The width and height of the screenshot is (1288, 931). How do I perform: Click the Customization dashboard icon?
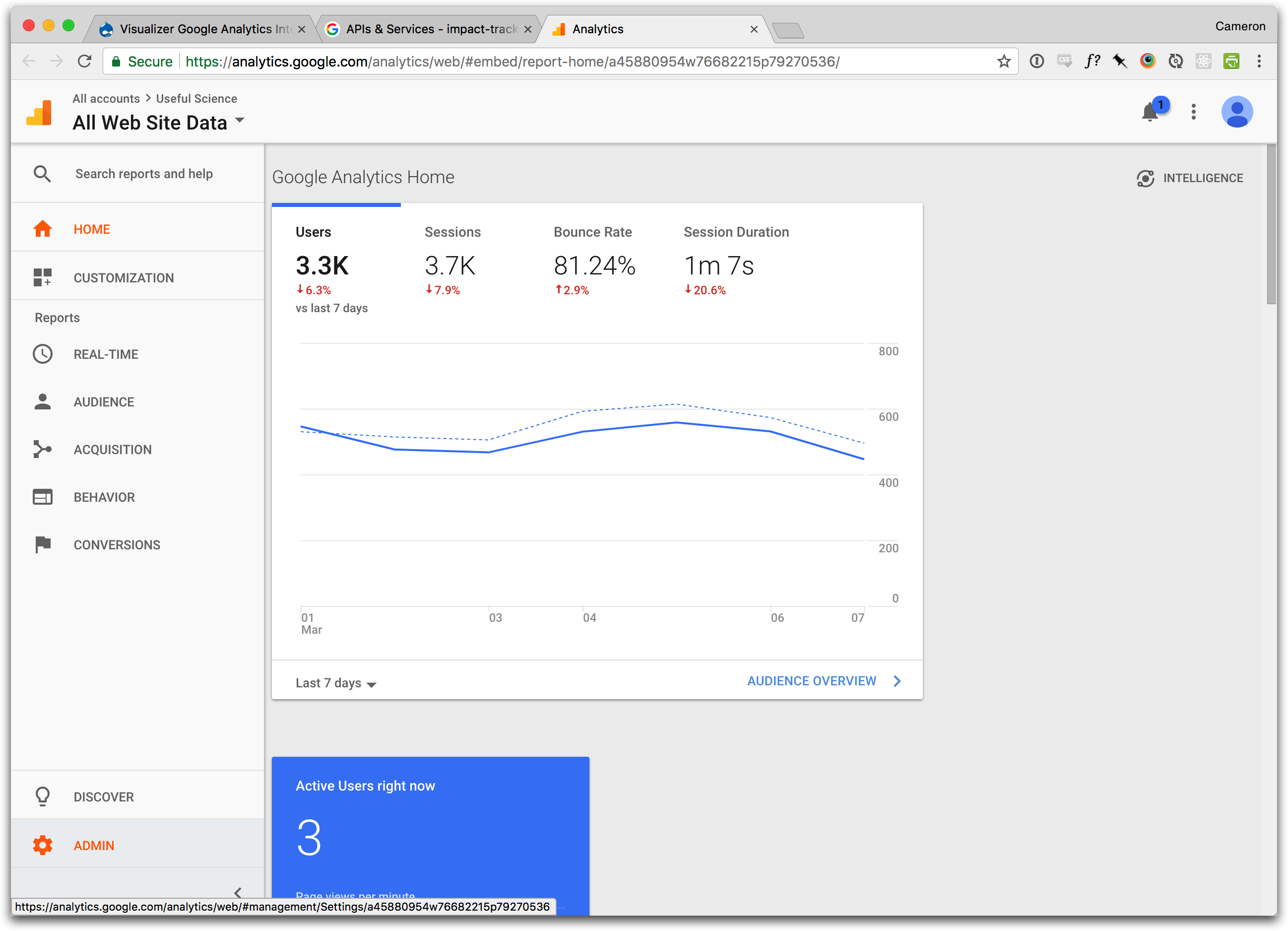pos(43,278)
